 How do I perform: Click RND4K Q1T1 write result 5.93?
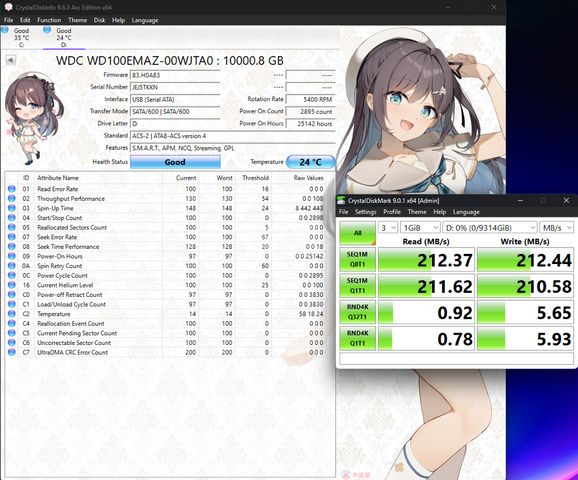(525, 338)
